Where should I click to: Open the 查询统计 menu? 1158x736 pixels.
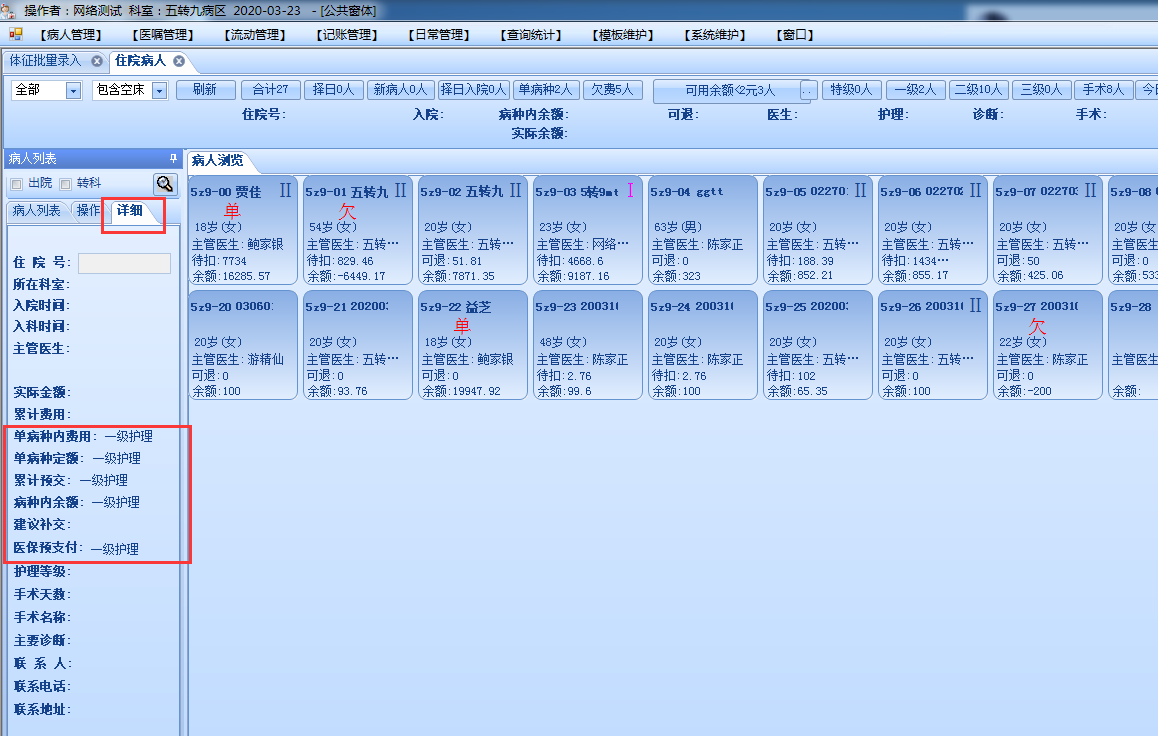click(530, 35)
